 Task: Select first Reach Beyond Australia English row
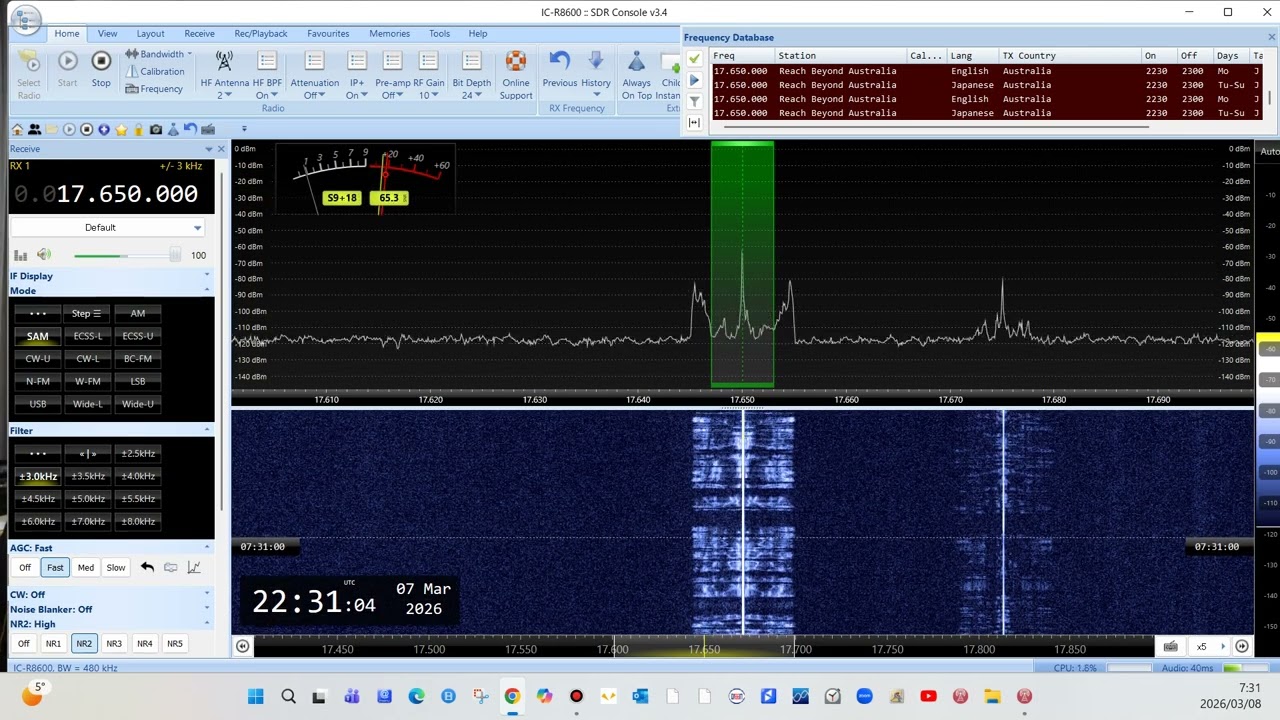(x=986, y=71)
